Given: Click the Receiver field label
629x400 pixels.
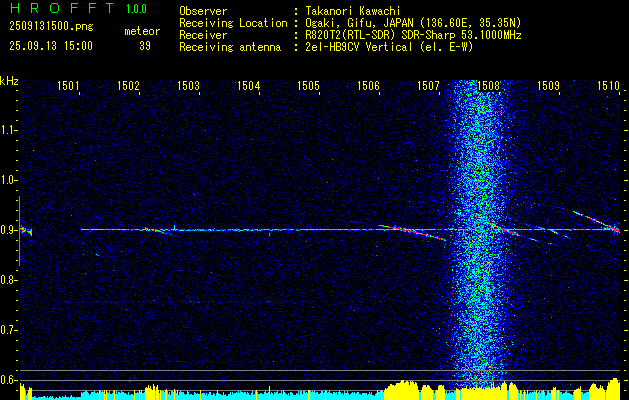Looking at the screenshot, I should [203, 35].
